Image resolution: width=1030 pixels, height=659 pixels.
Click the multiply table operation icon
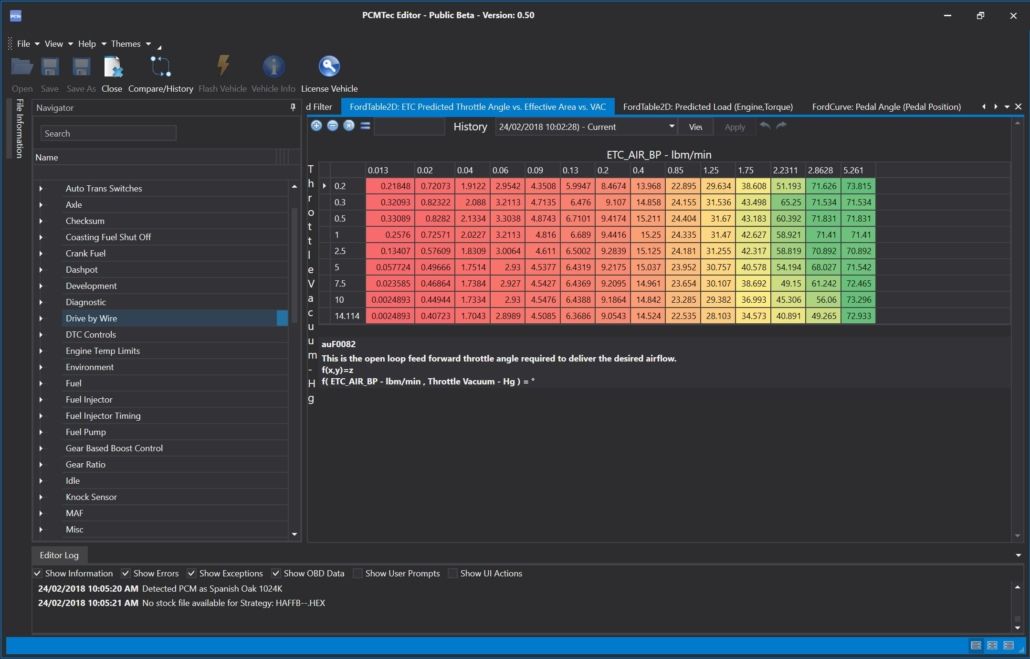pyautogui.click(x=349, y=125)
